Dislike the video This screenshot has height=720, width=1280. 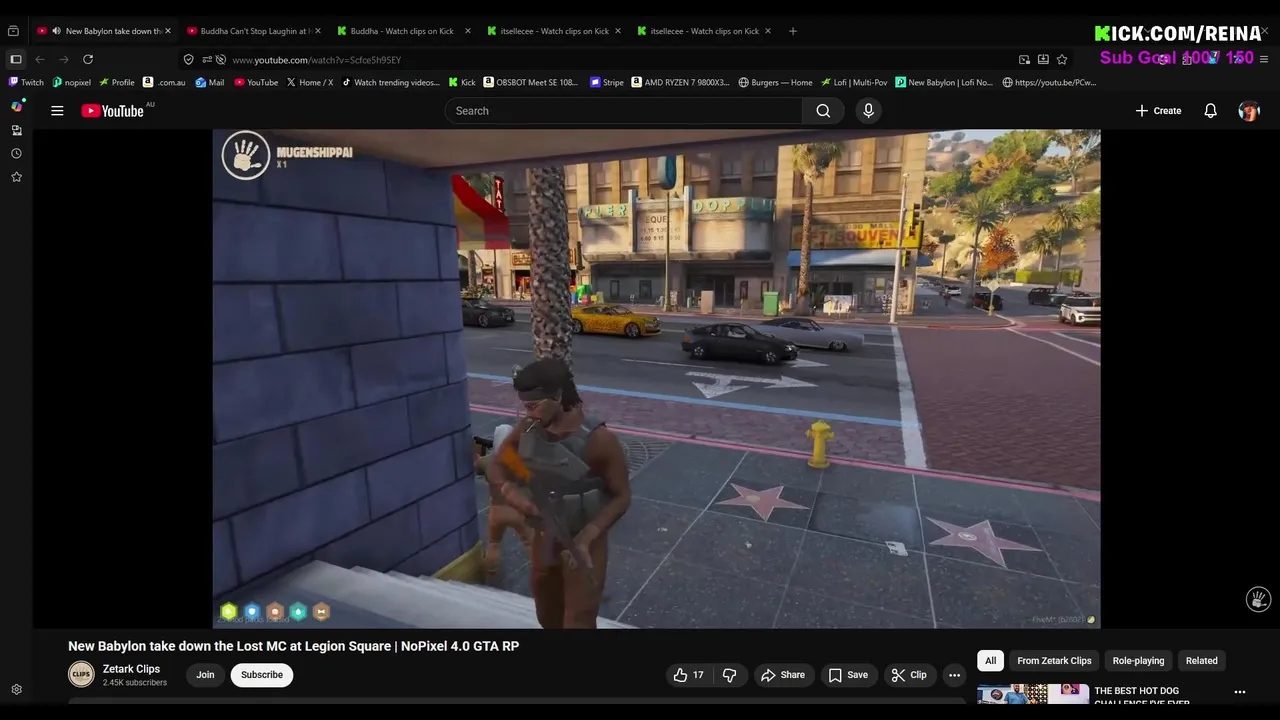point(730,675)
